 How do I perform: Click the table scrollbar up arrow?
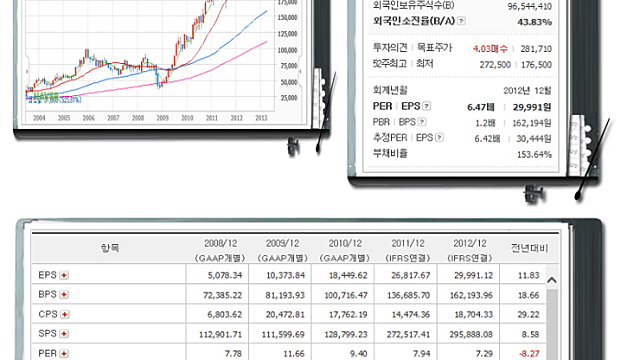tap(552, 280)
